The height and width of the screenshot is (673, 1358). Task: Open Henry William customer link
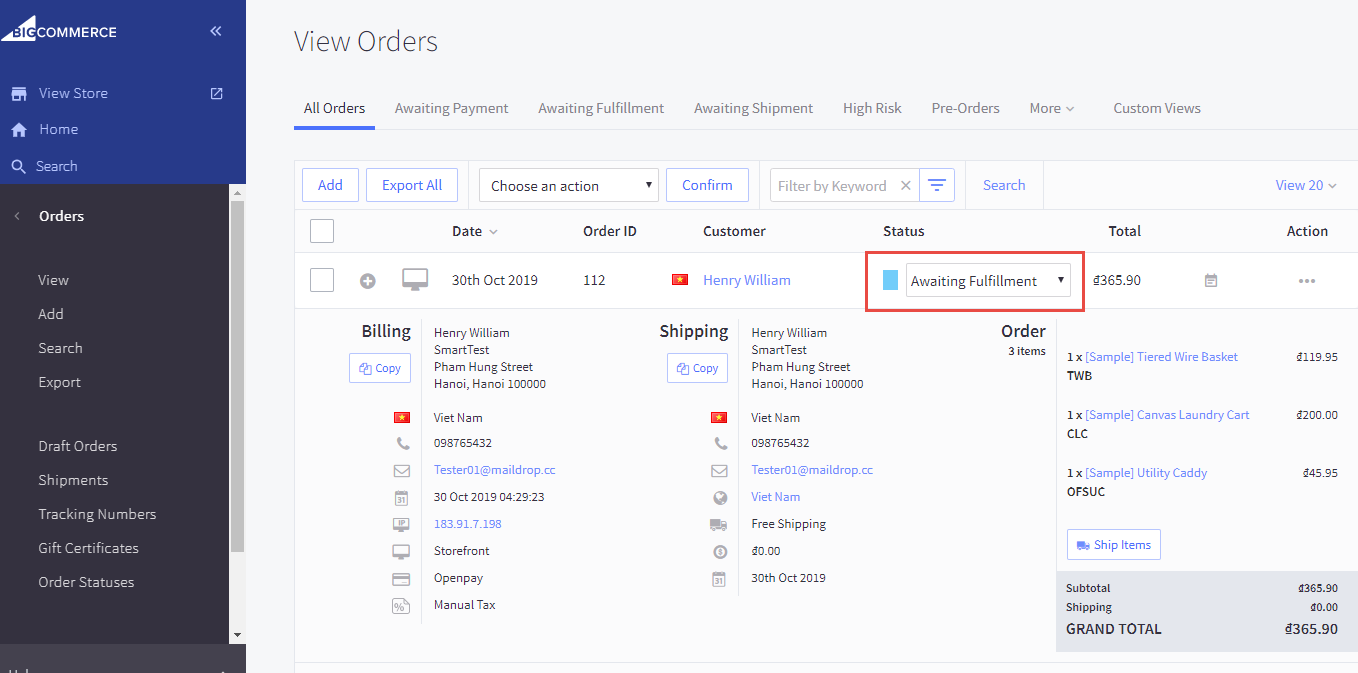(x=746, y=280)
